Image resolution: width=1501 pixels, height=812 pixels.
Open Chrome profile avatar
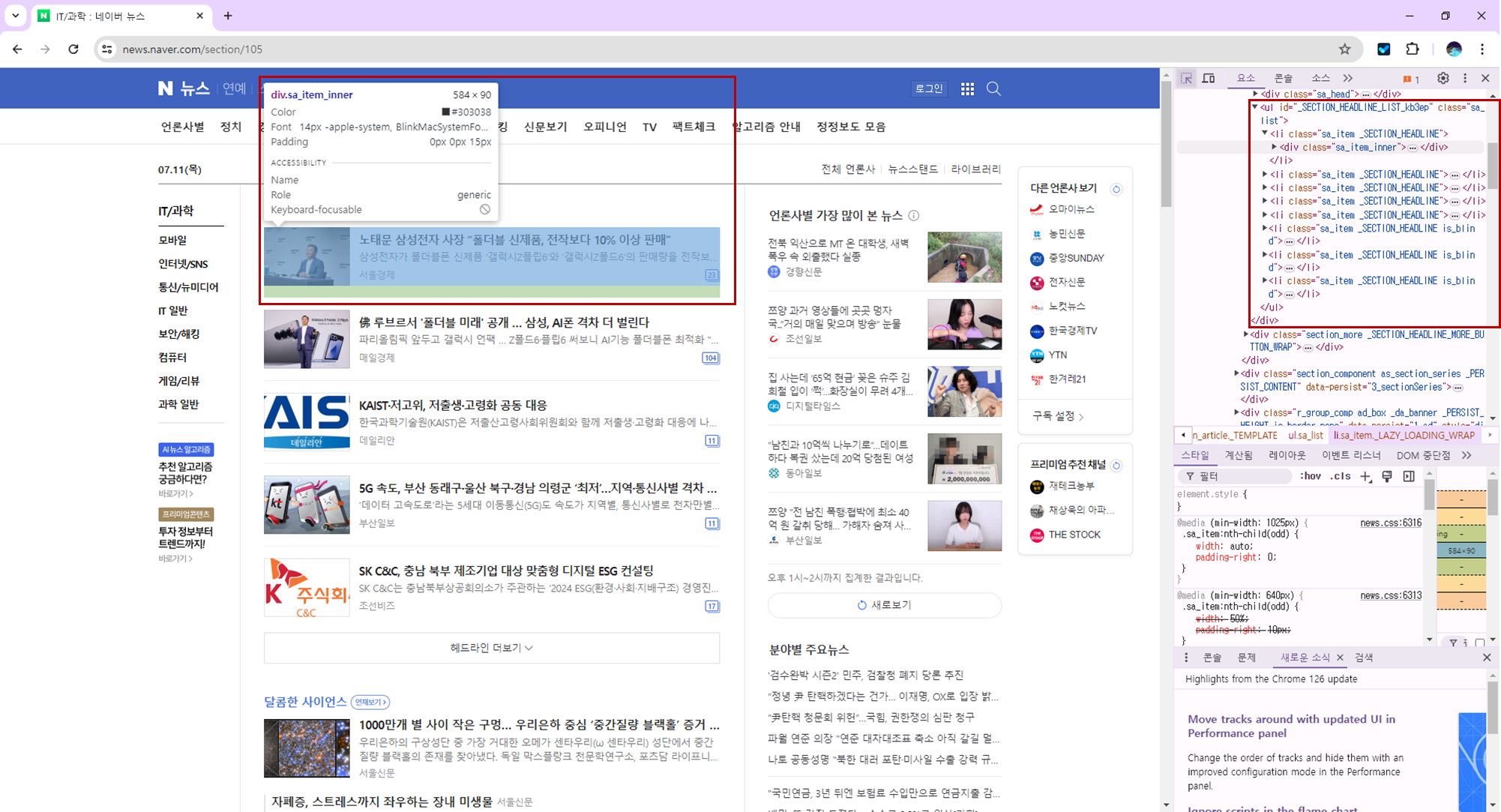point(1454,49)
